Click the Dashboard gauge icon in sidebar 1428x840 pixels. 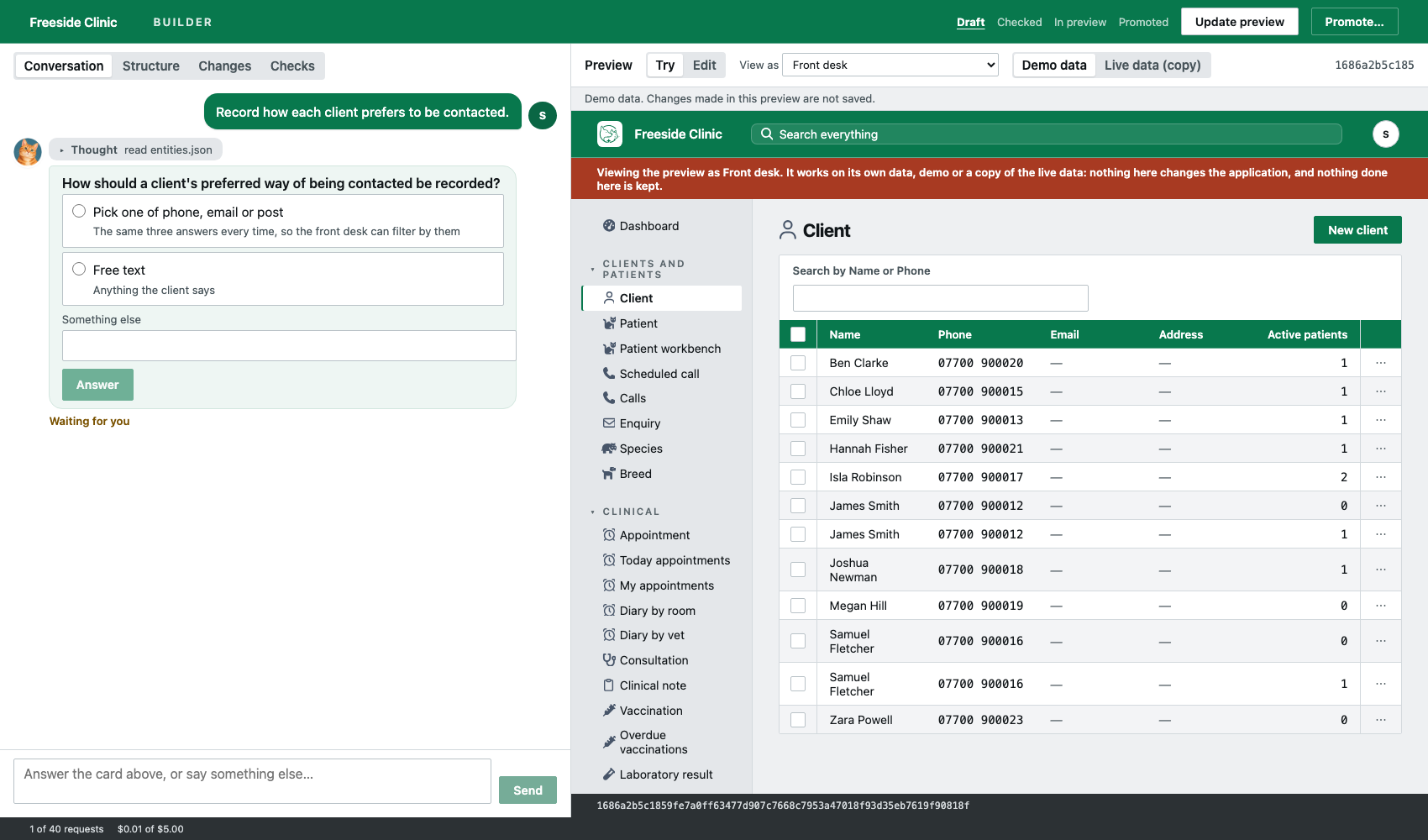pos(609,225)
